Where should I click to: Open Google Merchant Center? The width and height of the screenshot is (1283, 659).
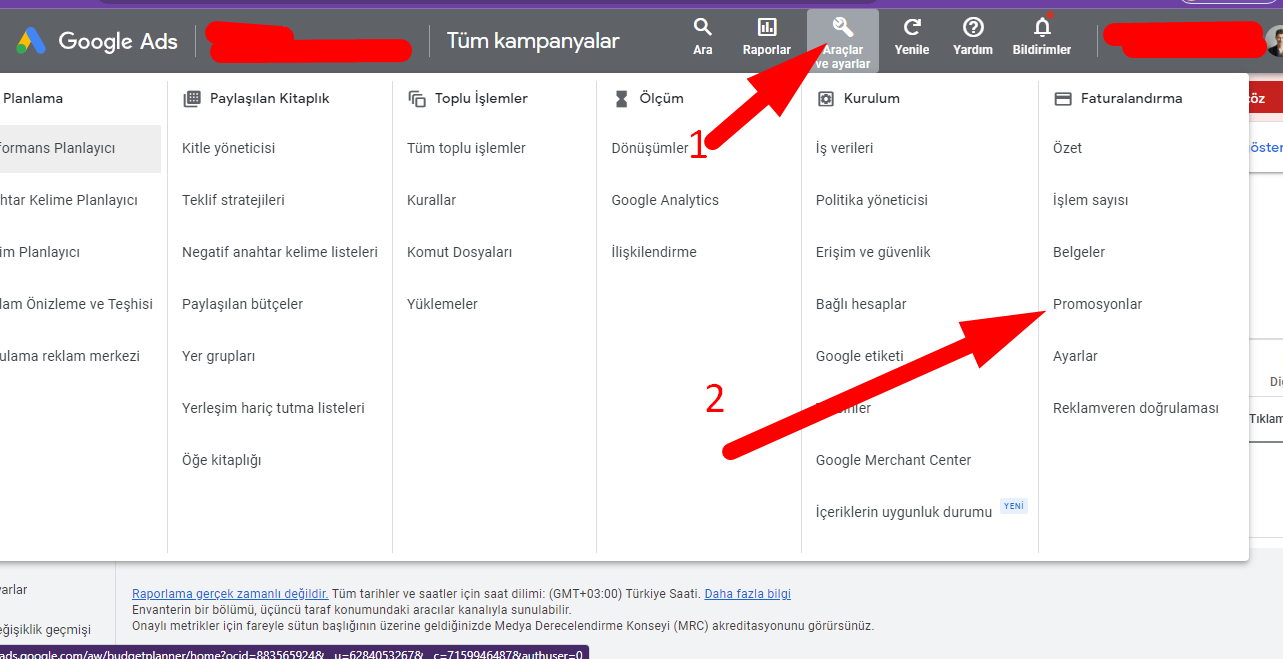[x=894, y=460]
